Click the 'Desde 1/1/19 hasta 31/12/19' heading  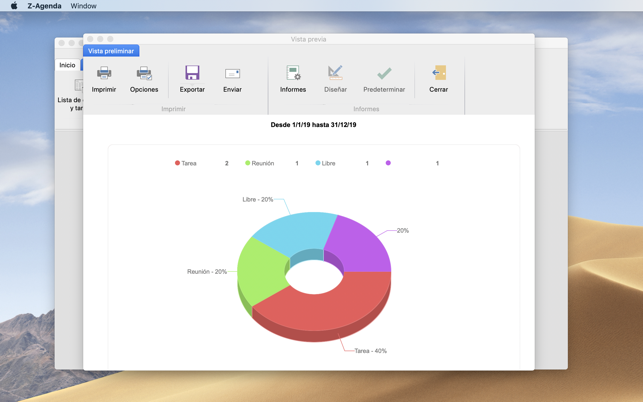(313, 125)
